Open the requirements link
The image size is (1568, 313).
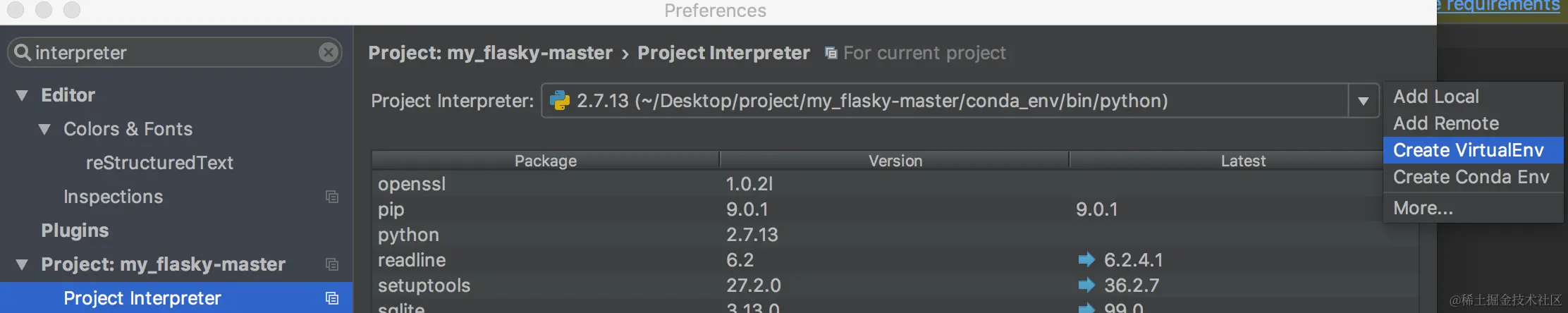pos(1502,6)
